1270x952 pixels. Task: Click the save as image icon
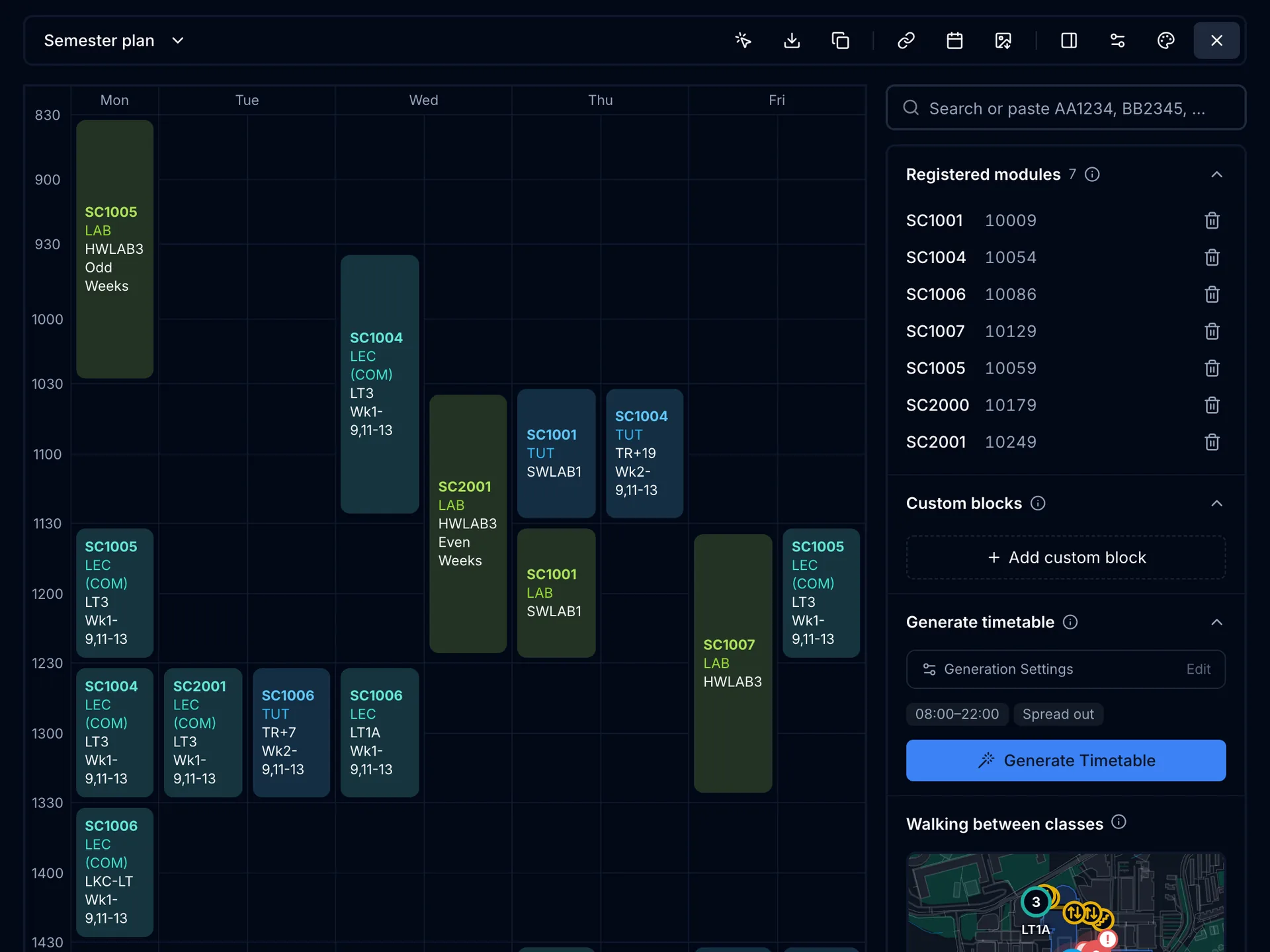[x=1003, y=40]
